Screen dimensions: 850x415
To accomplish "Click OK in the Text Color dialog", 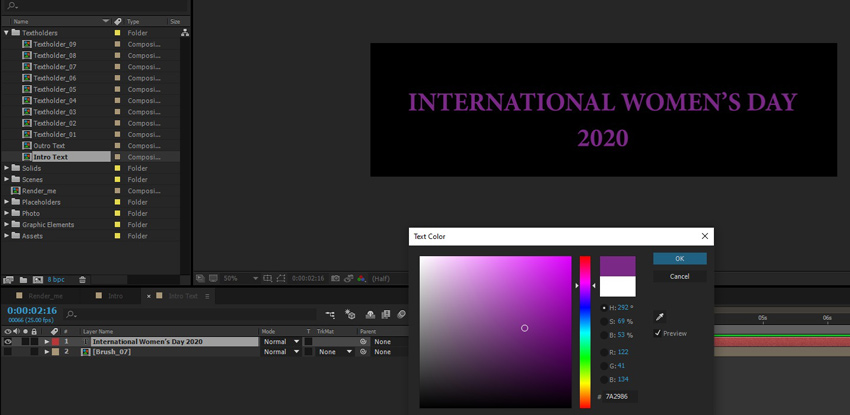I will click(x=680, y=258).
